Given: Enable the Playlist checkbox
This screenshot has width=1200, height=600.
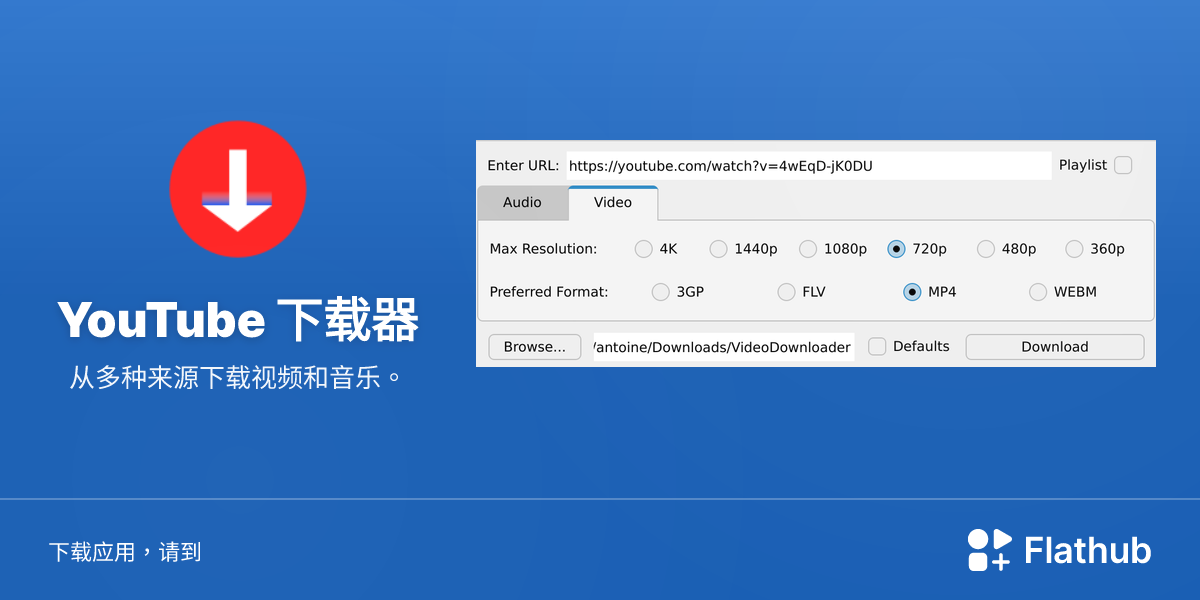Looking at the screenshot, I should point(1123,165).
